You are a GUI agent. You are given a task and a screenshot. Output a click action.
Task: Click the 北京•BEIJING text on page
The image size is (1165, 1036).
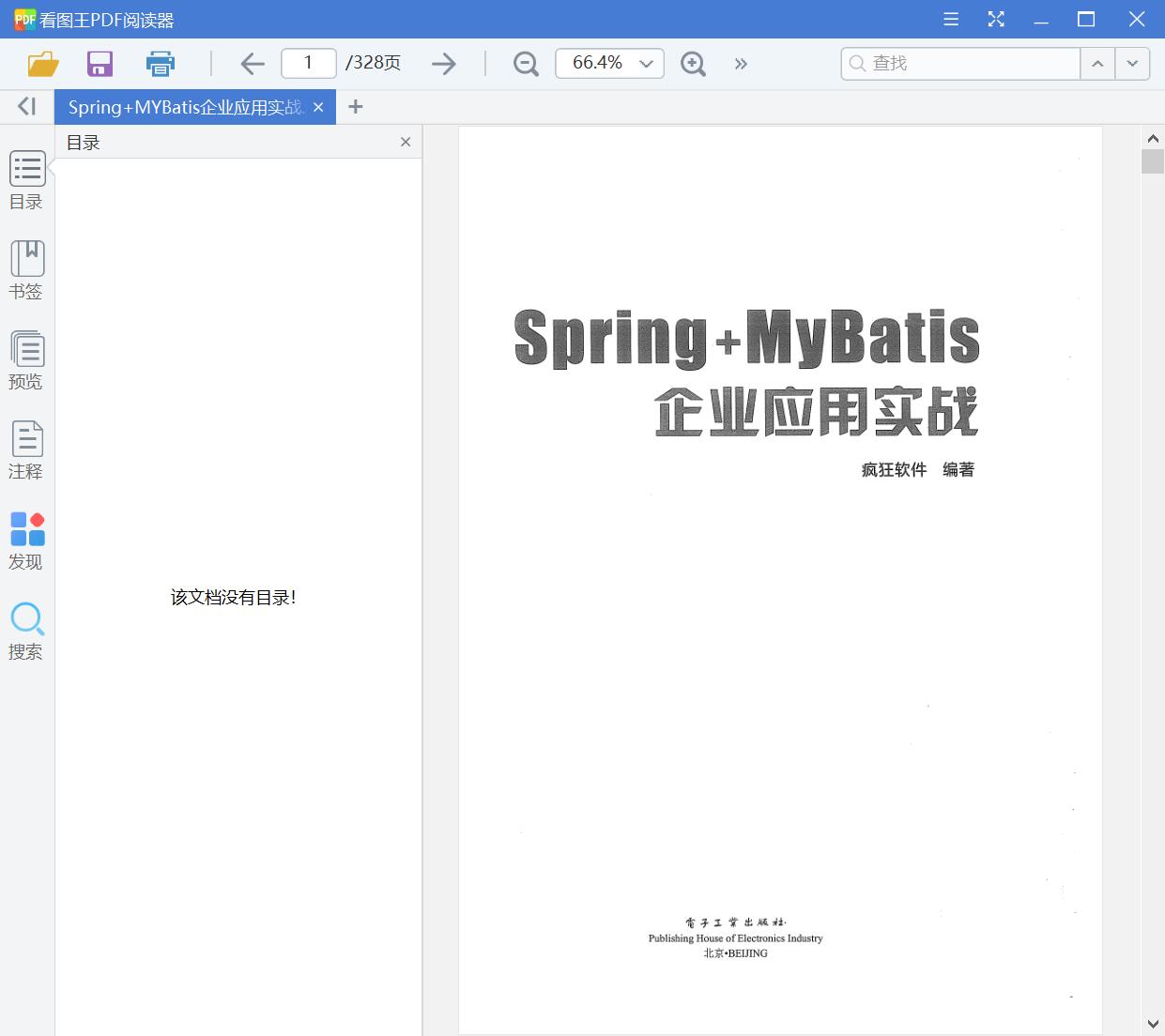pos(735,953)
